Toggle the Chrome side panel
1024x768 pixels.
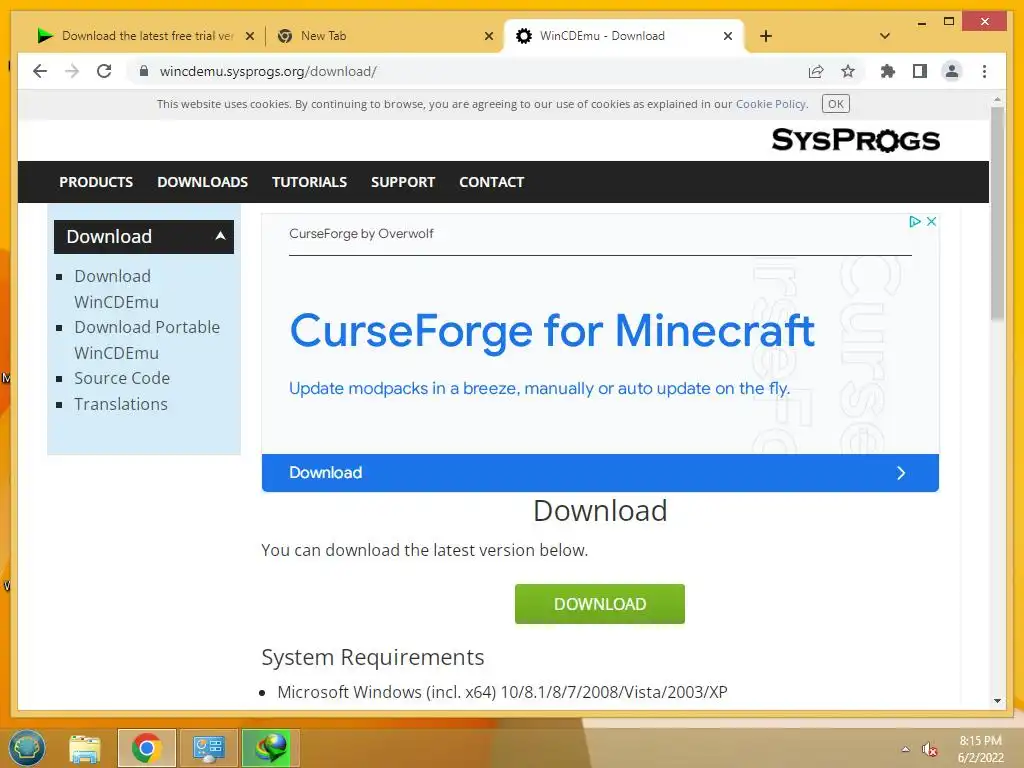click(x=920, y=71)
